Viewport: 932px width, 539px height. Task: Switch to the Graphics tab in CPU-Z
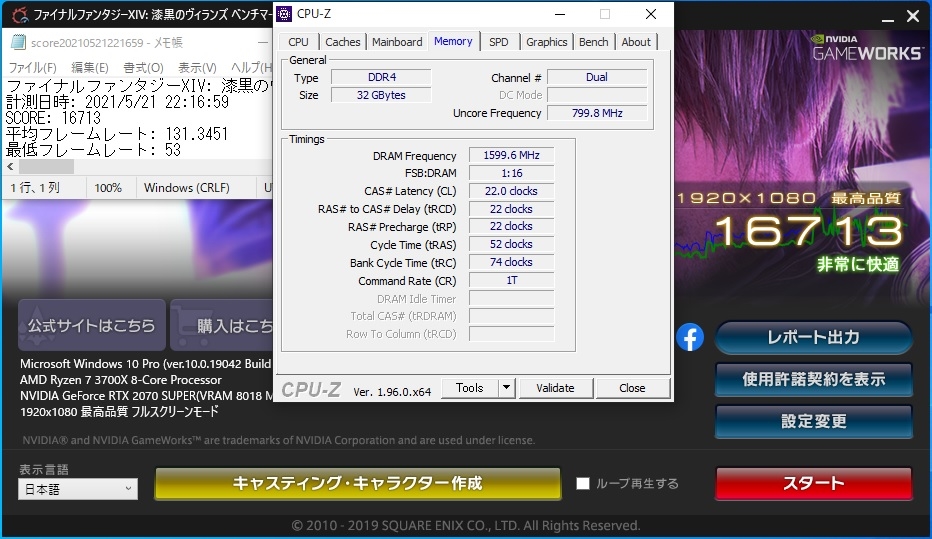coord(546,42)
